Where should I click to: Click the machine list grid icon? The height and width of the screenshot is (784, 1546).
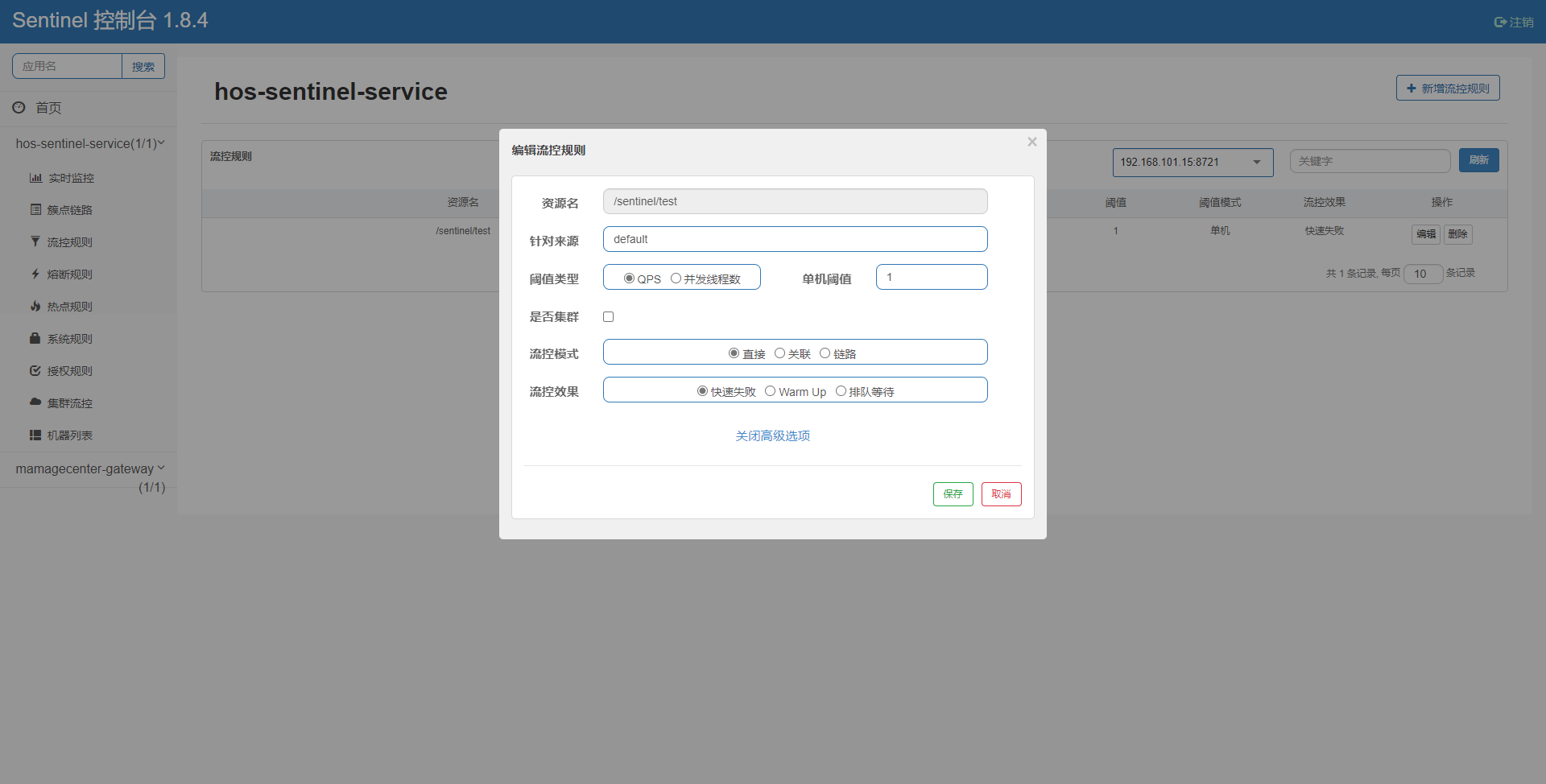pos(35,435)
